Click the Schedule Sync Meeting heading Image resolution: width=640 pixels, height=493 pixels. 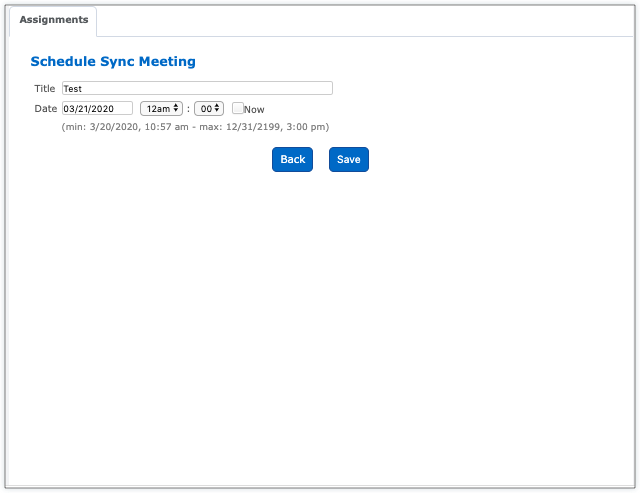[113, 62]
